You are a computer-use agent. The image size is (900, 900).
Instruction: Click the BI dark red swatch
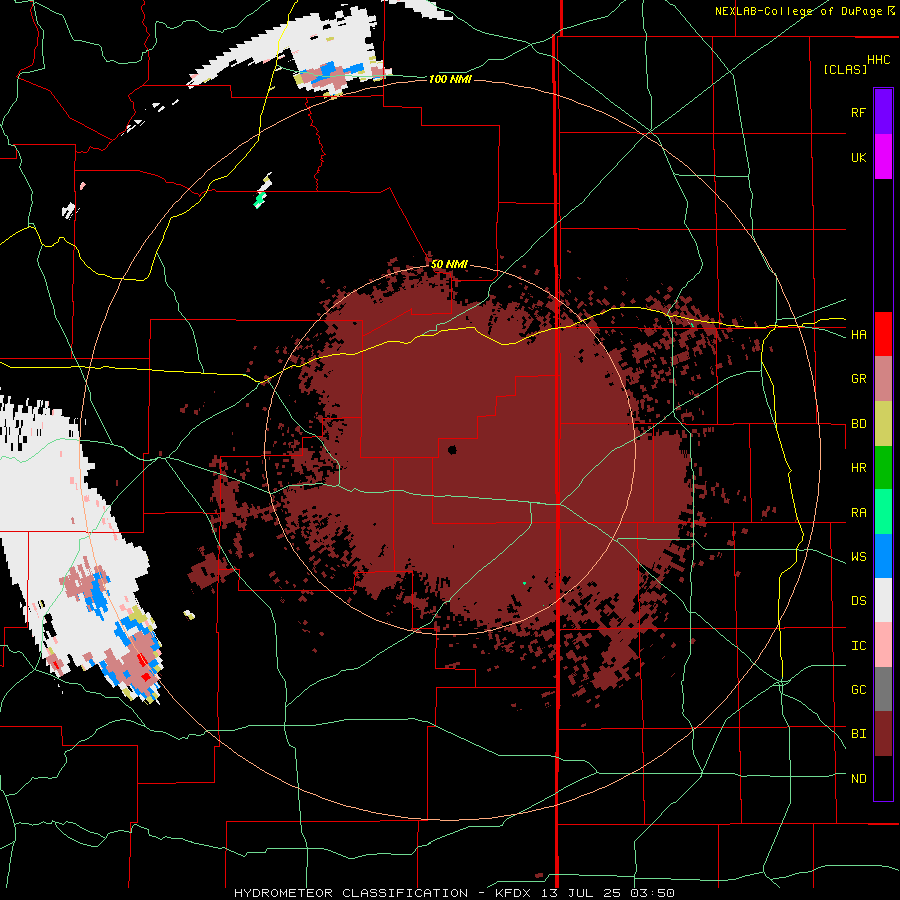click(883, 734)
